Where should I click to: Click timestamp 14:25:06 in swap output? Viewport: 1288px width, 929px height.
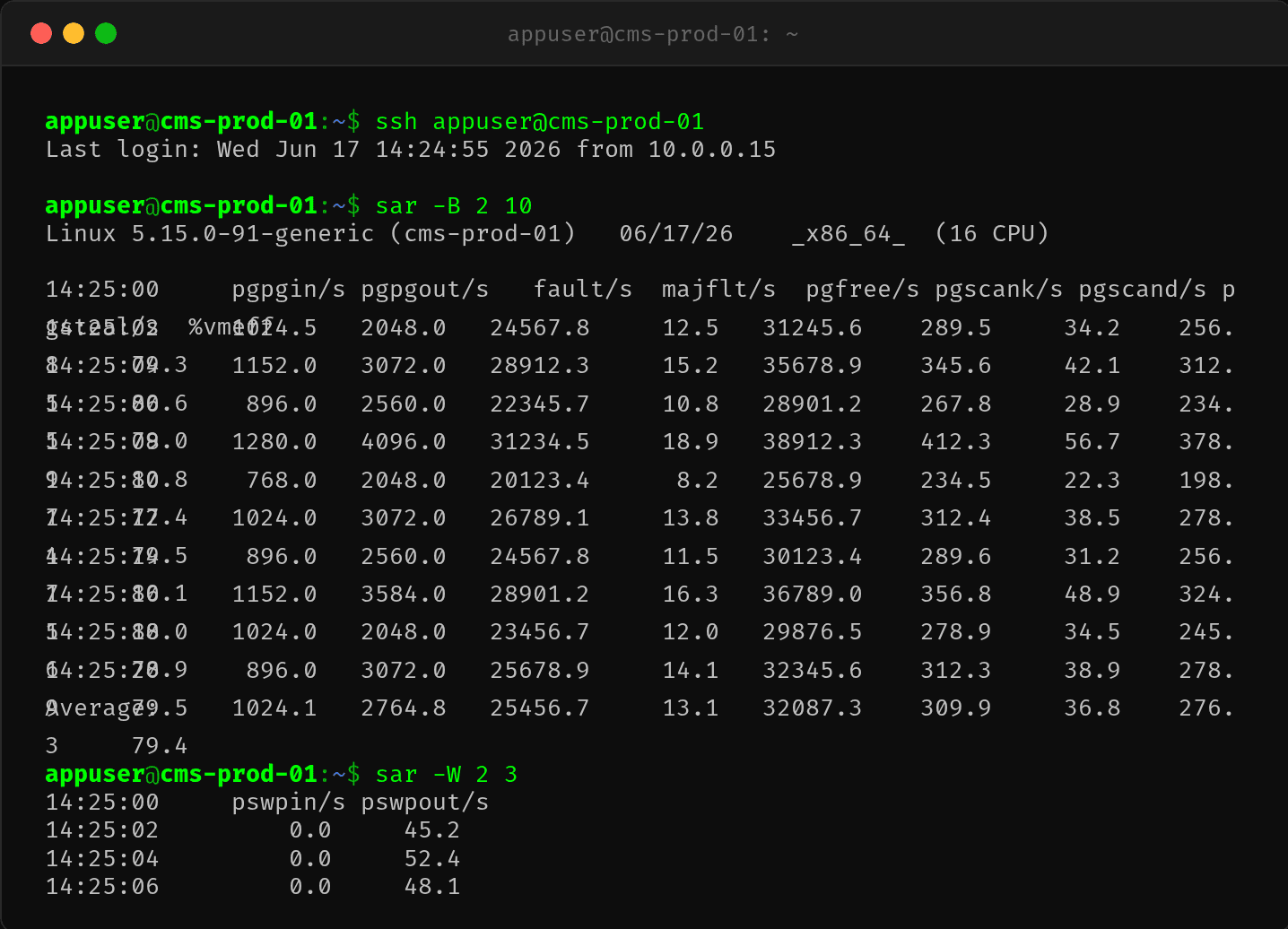(x=102, y=886)
